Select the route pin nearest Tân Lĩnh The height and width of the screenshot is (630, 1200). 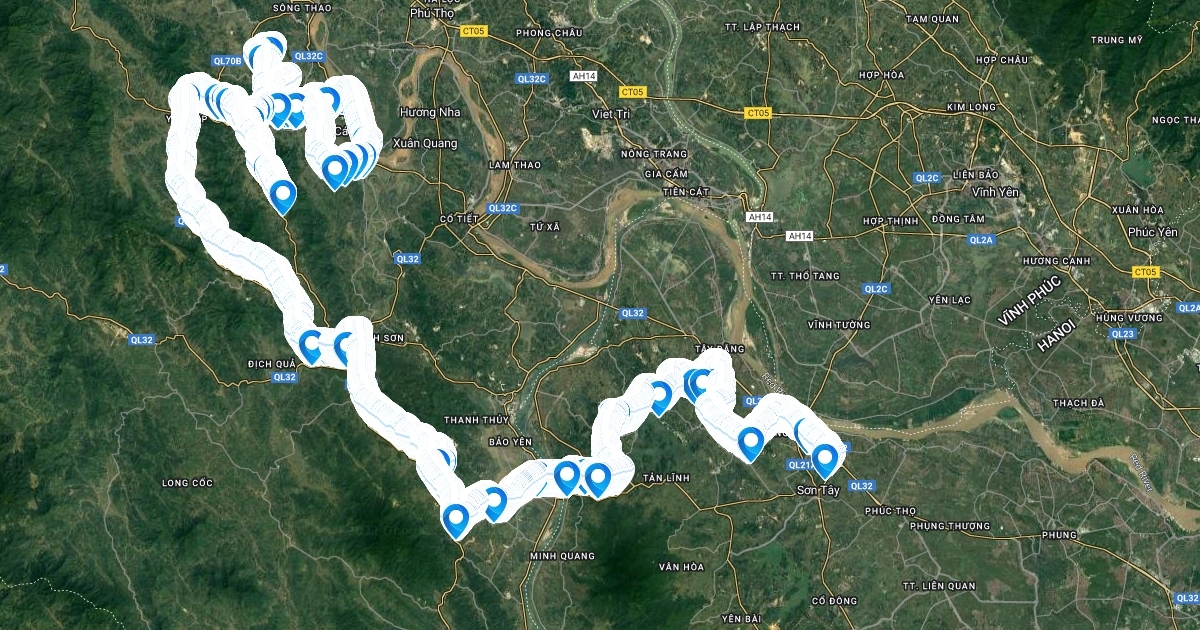598,480
